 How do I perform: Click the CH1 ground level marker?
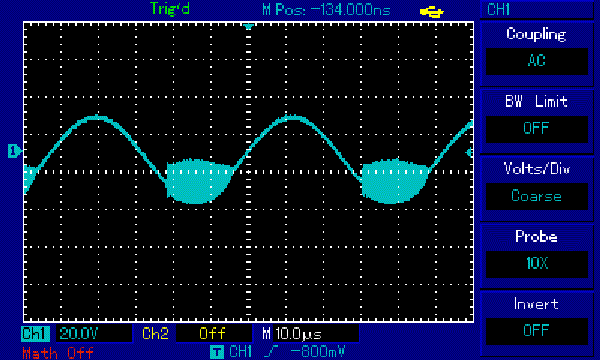point(15,151)
